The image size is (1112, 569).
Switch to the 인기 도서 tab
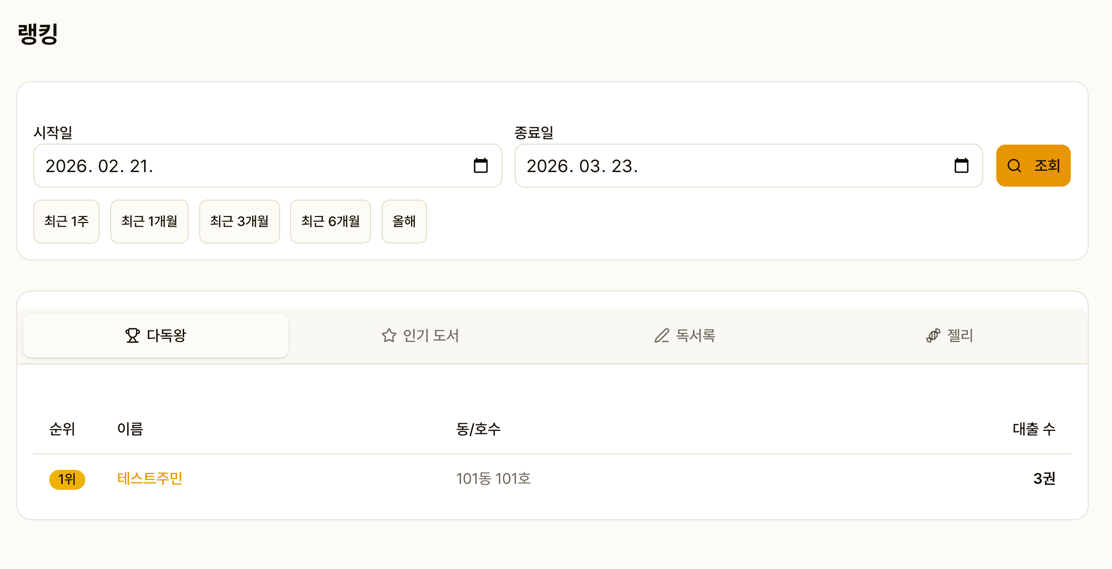click(421, 336)
